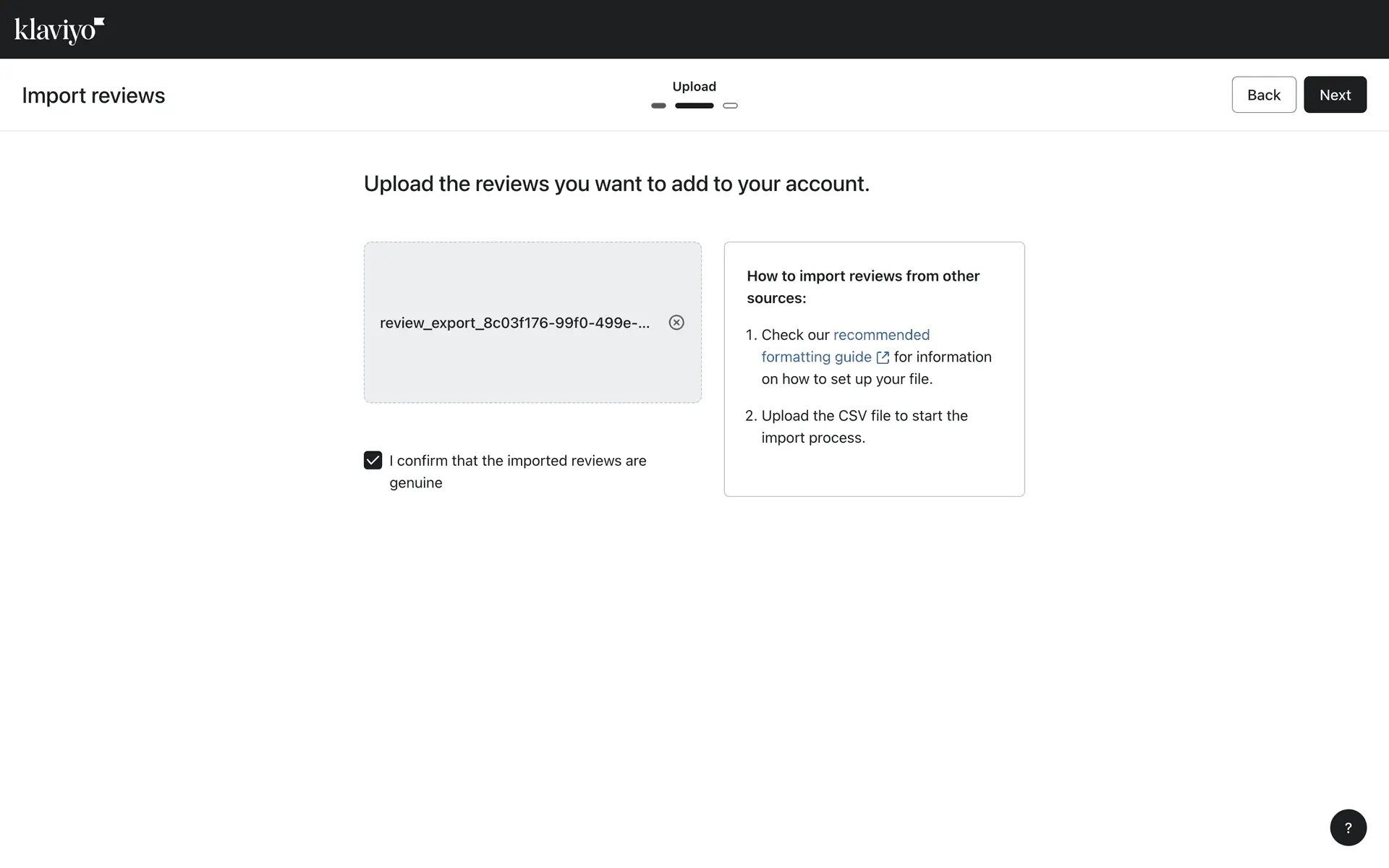Screen dimensions: 1389x868
Task: Remove the uploaded review_export file
Action: (676, 323)
